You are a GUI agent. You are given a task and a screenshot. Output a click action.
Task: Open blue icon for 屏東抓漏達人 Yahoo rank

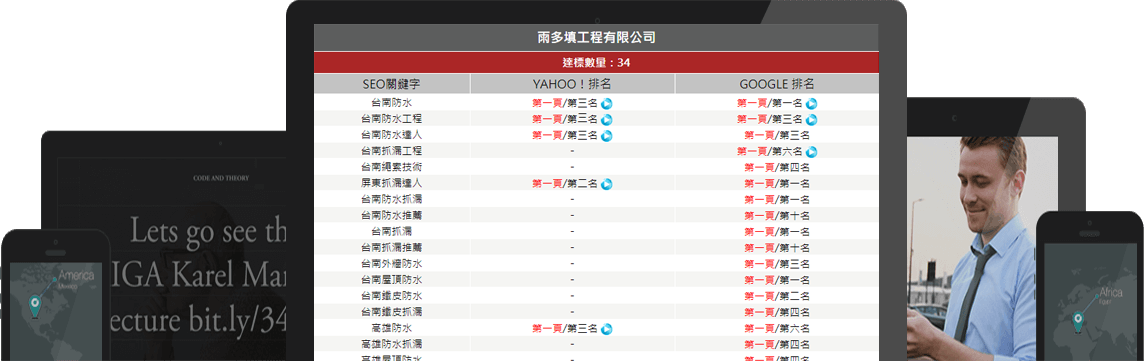pos(606,184)
